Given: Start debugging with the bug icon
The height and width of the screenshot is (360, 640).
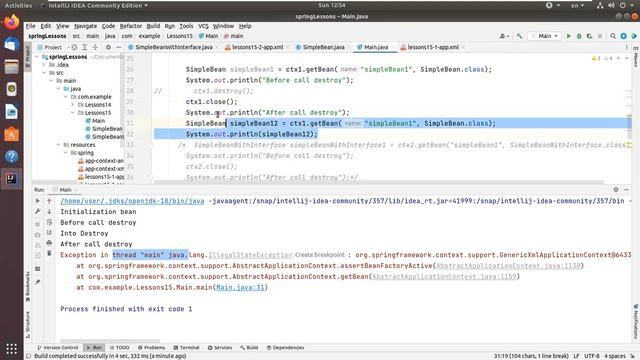Looking at the screenshot, I should click(x=579, y=36).
